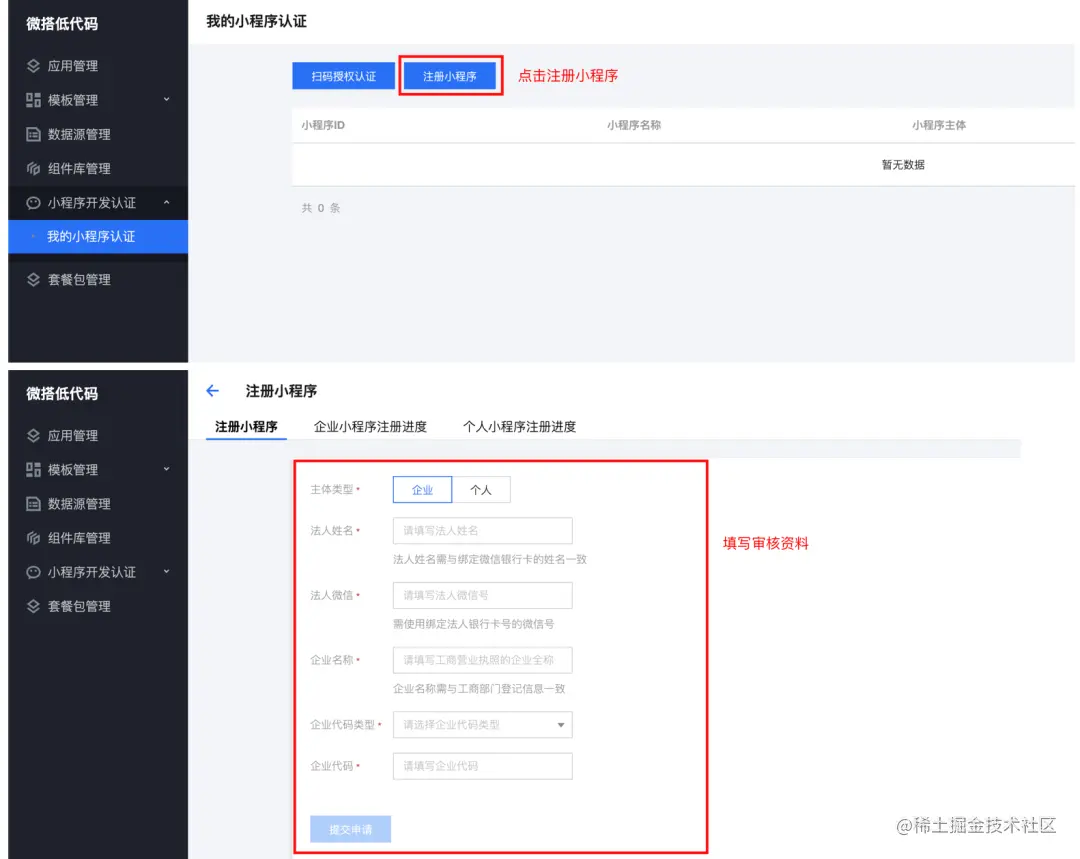Click 扫码授权认证 button
This screenshot has width=1080, height=859.
coord(343,76)
